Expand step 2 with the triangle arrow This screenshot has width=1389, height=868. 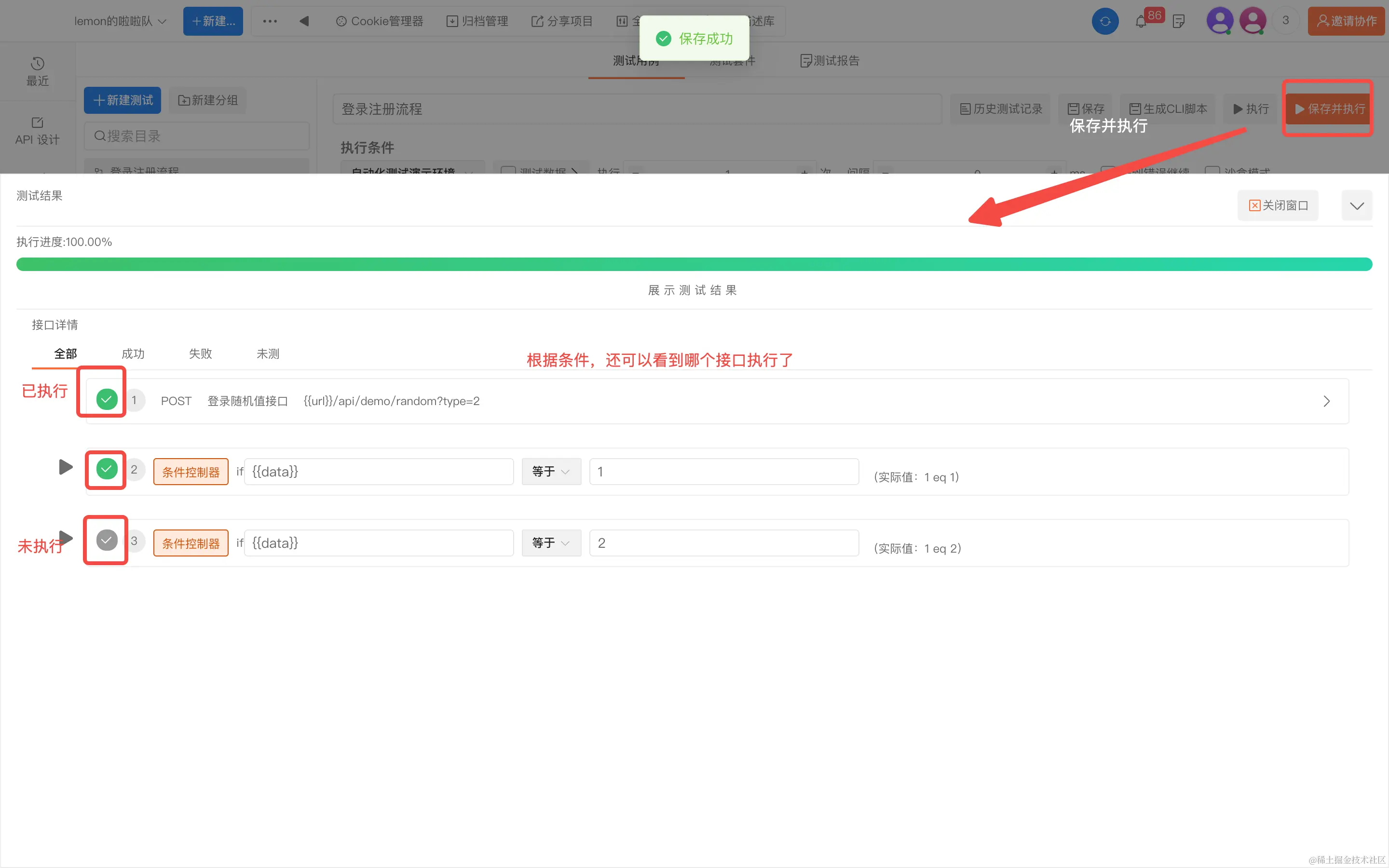(x=66, y=467)
